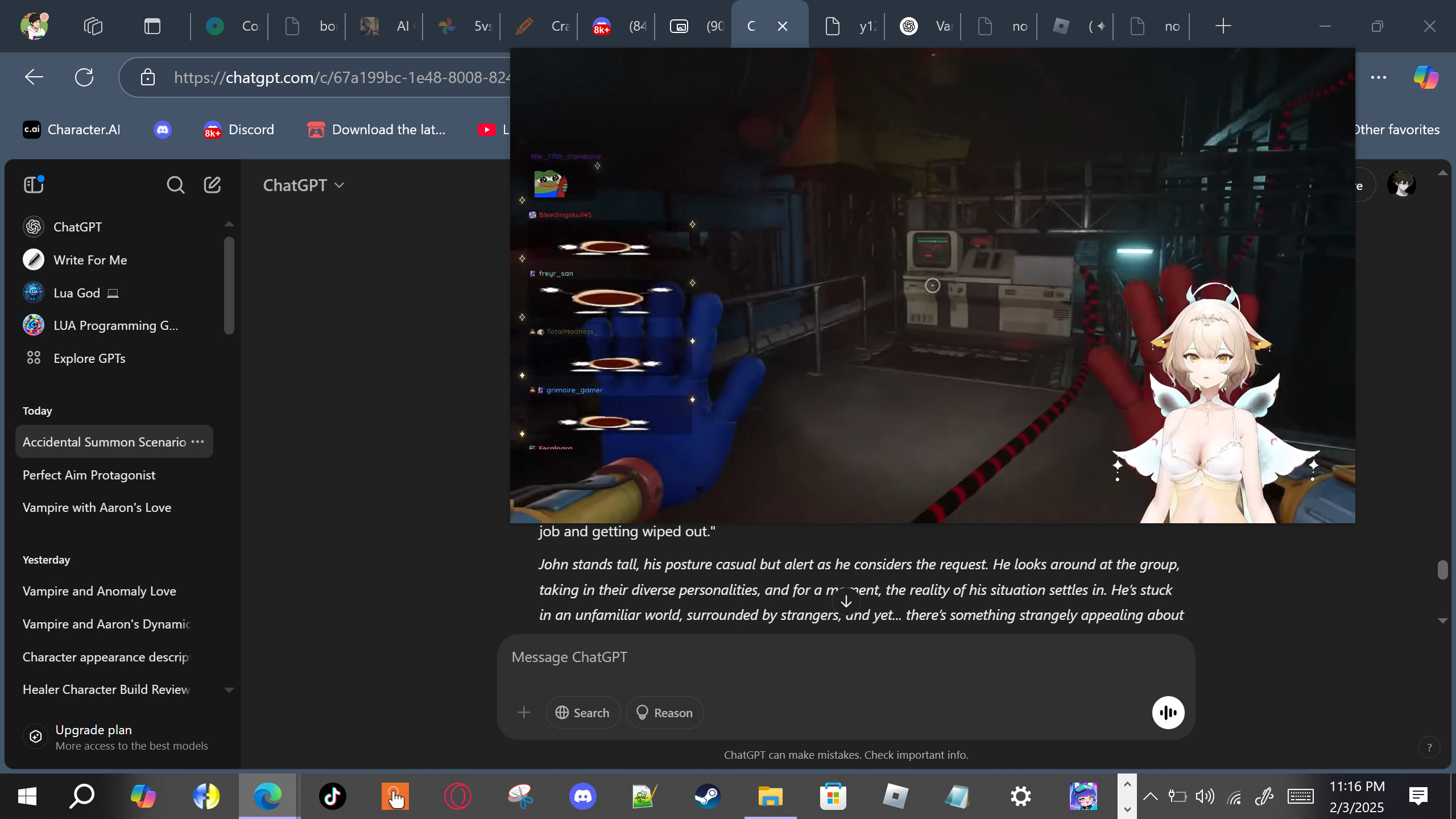This screenshot has width=1456, height=819.
Task: Switch to the Cra browser tab
Action: (540, 26)
